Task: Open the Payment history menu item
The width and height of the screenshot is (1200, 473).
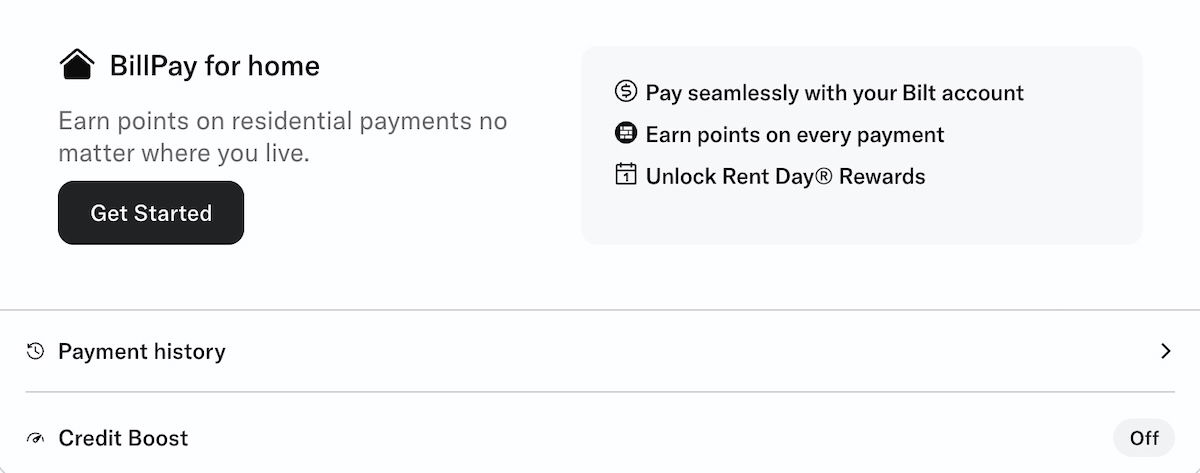Action: (142, 351)
